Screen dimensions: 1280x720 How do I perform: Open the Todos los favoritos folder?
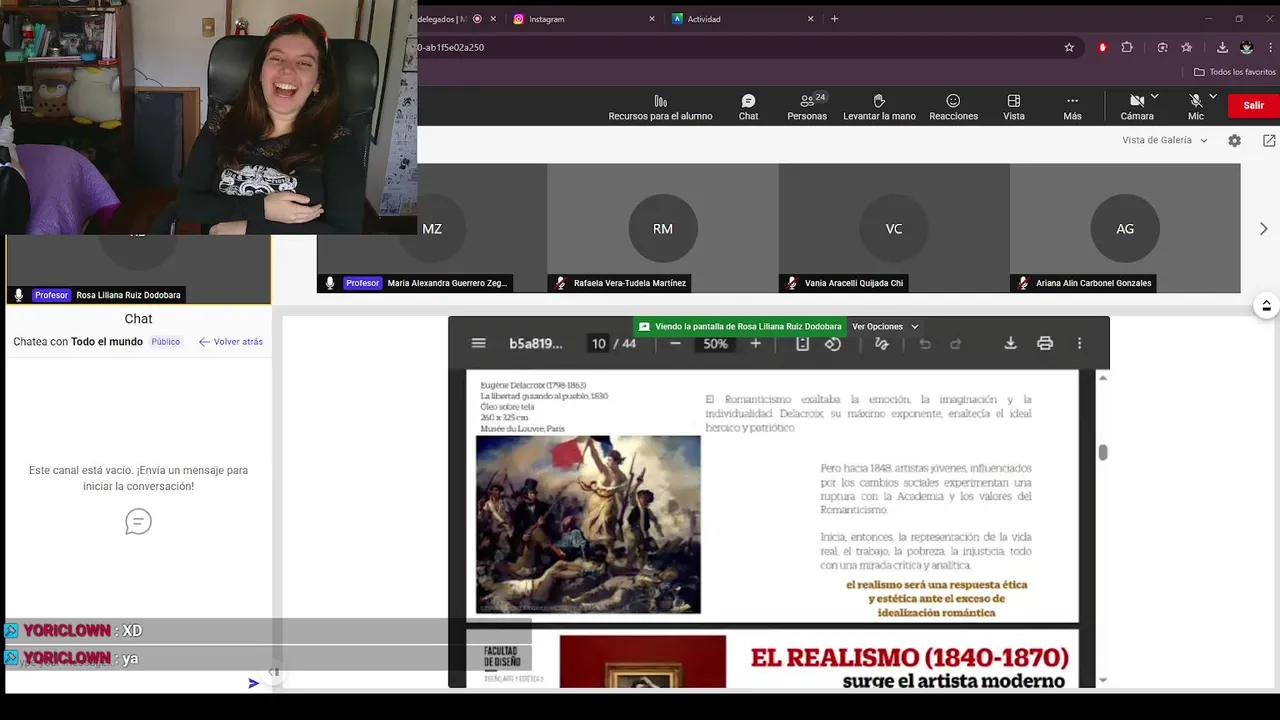pyautogui.click(x=1235, y=72)
